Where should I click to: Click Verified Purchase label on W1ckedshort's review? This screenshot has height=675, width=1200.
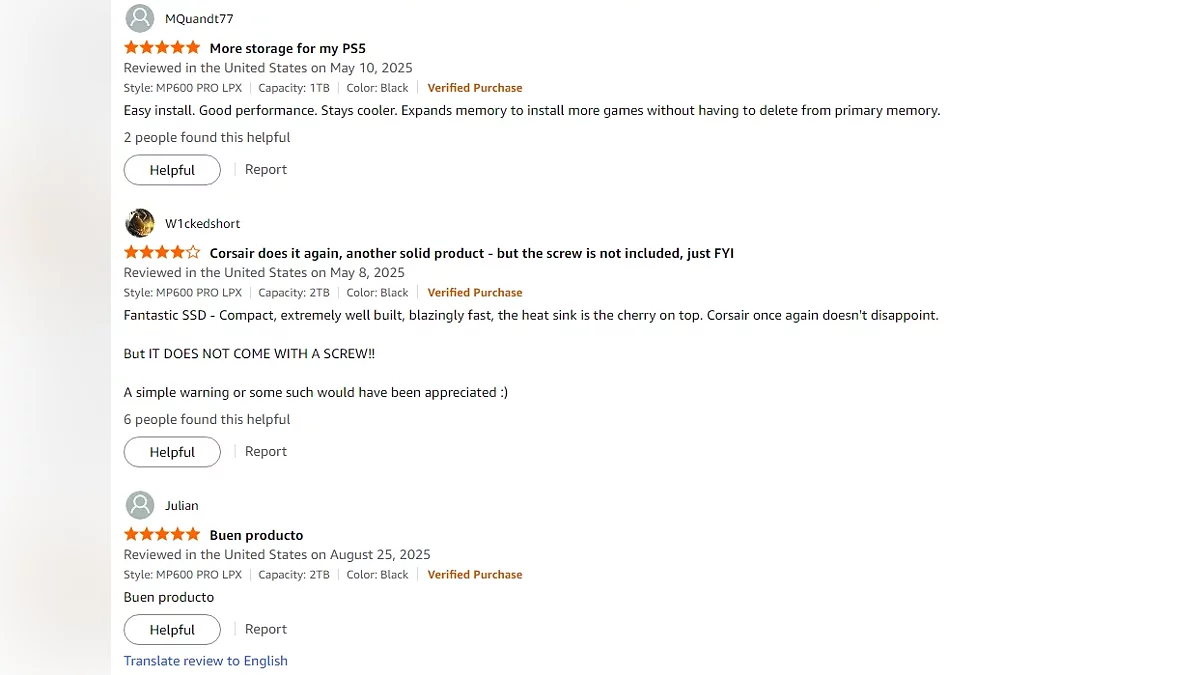pyautogui.click(x=475, y=293)
